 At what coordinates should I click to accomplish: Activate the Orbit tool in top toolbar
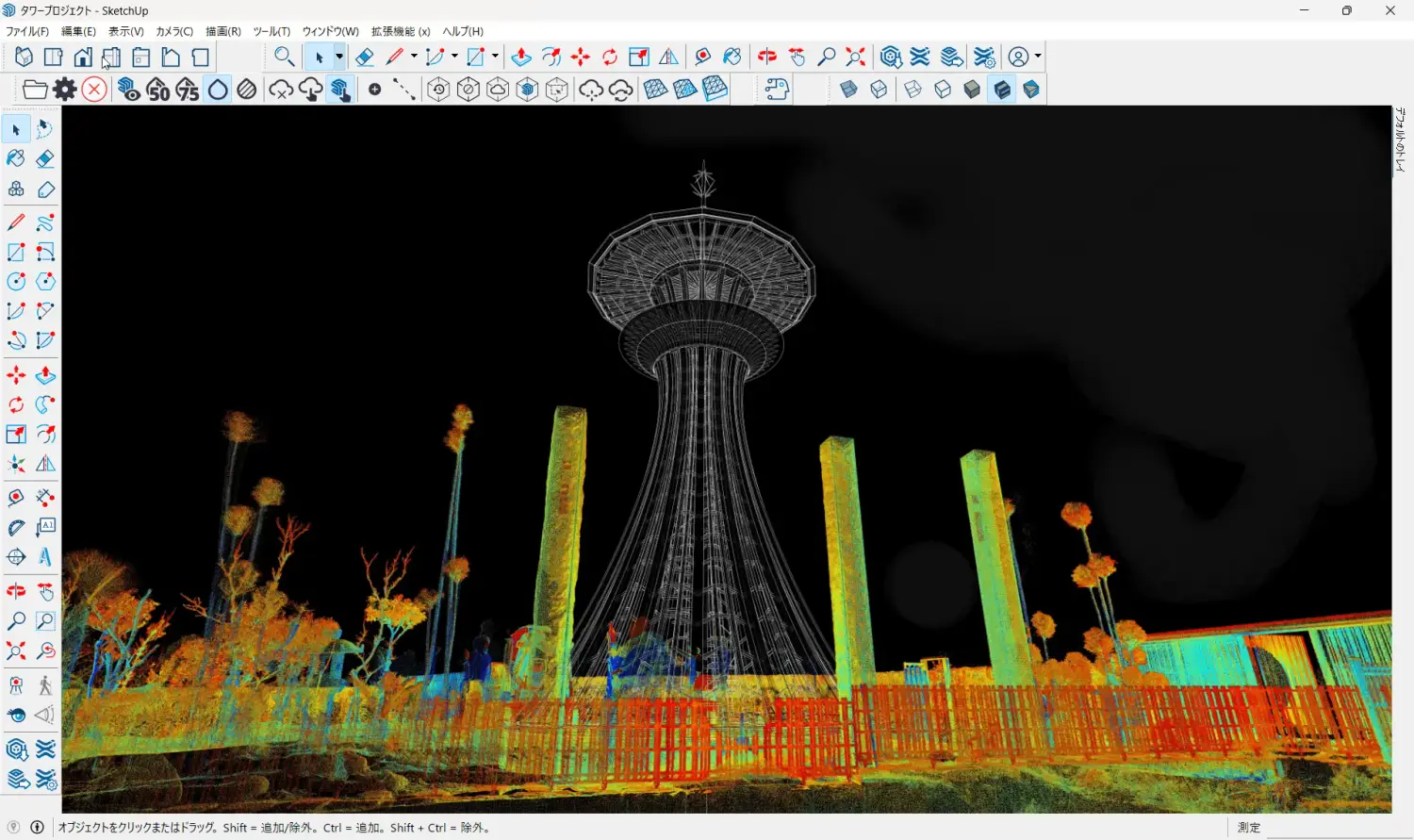coord(767,58)
